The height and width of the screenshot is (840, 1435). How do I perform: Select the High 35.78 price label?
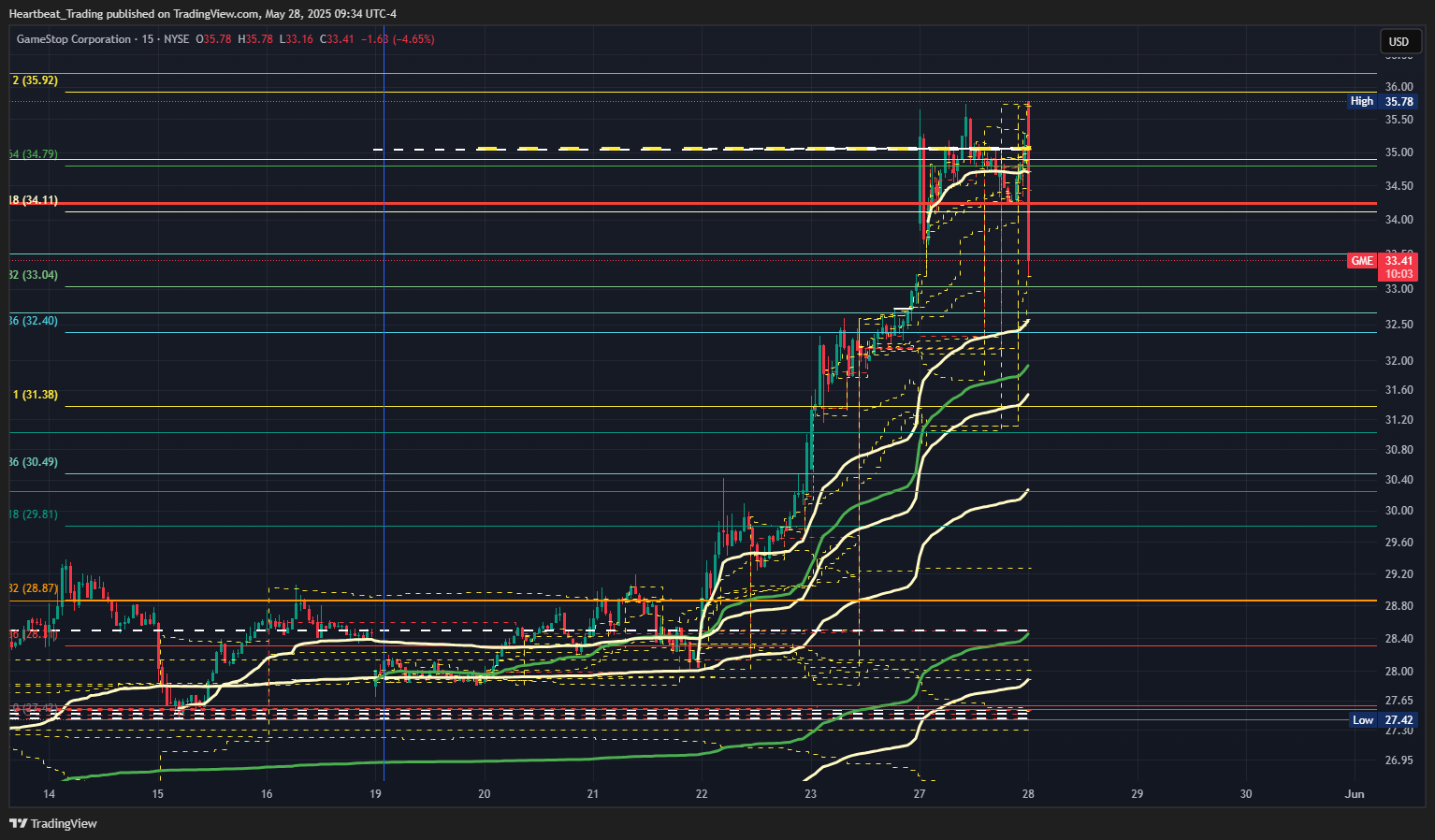1382,101
